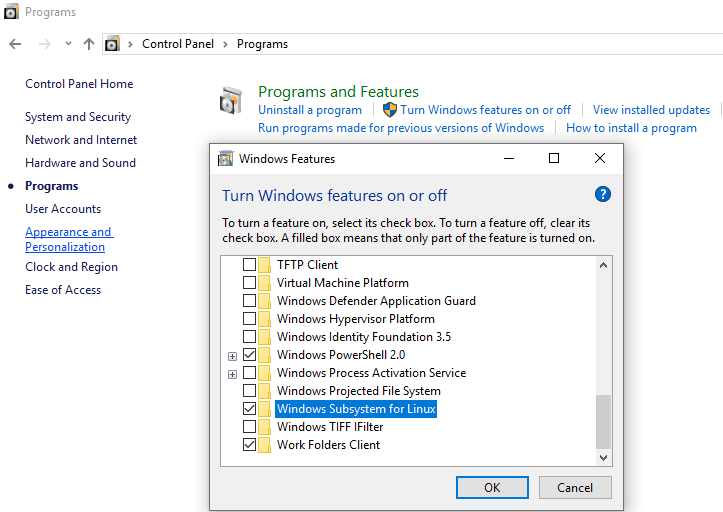Screen dimensions: 723x512
Task: Click the features list scrollbar thumb
Action: pyautogui.click(x=602, y=420)
